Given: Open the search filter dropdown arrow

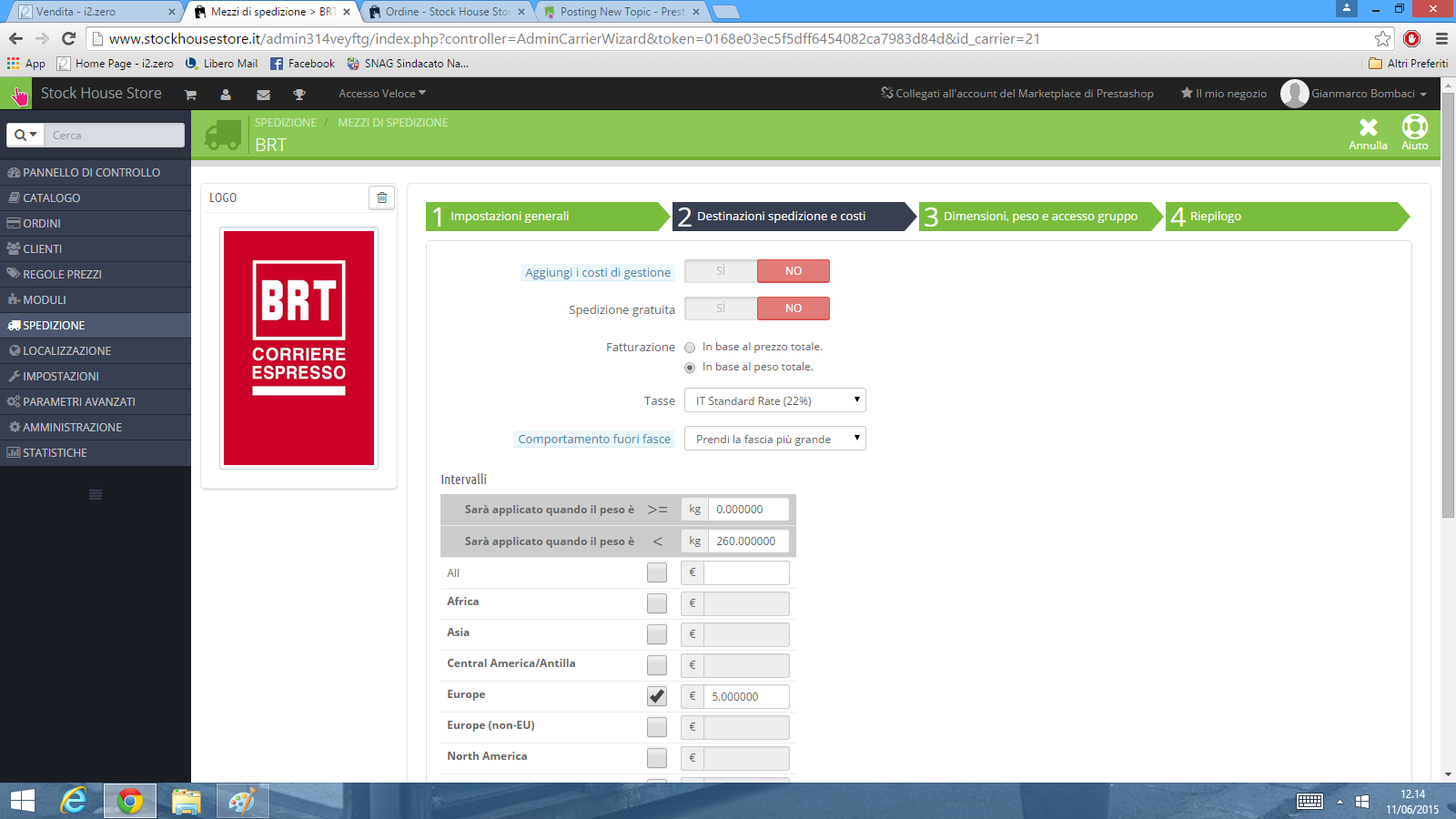Looking at the screenshot, I should [26, 135].
